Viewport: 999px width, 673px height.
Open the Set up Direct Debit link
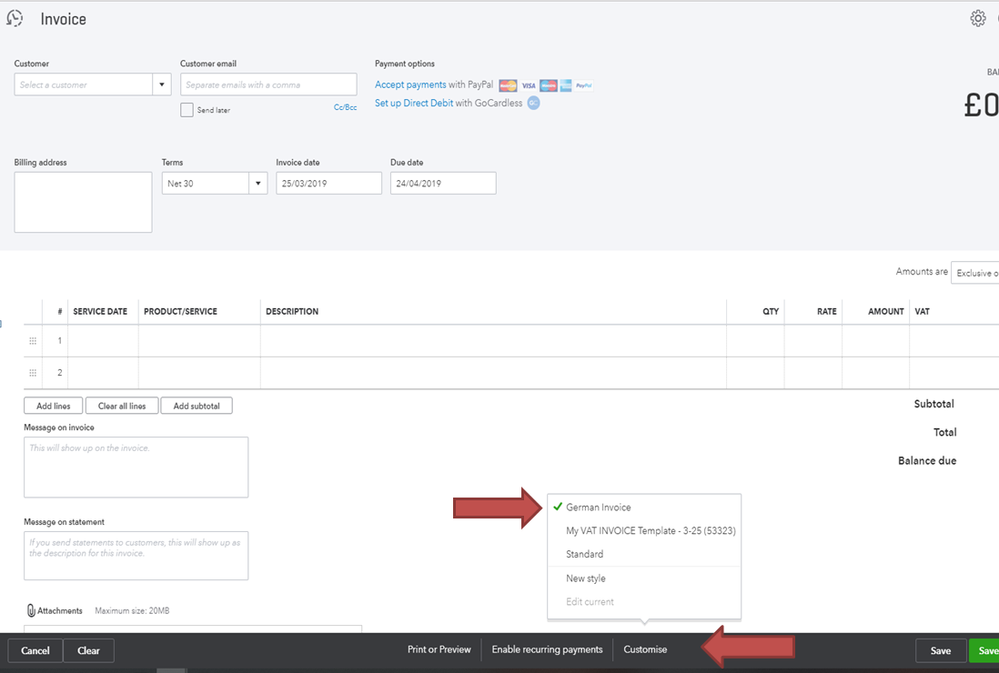pos(413,103)
